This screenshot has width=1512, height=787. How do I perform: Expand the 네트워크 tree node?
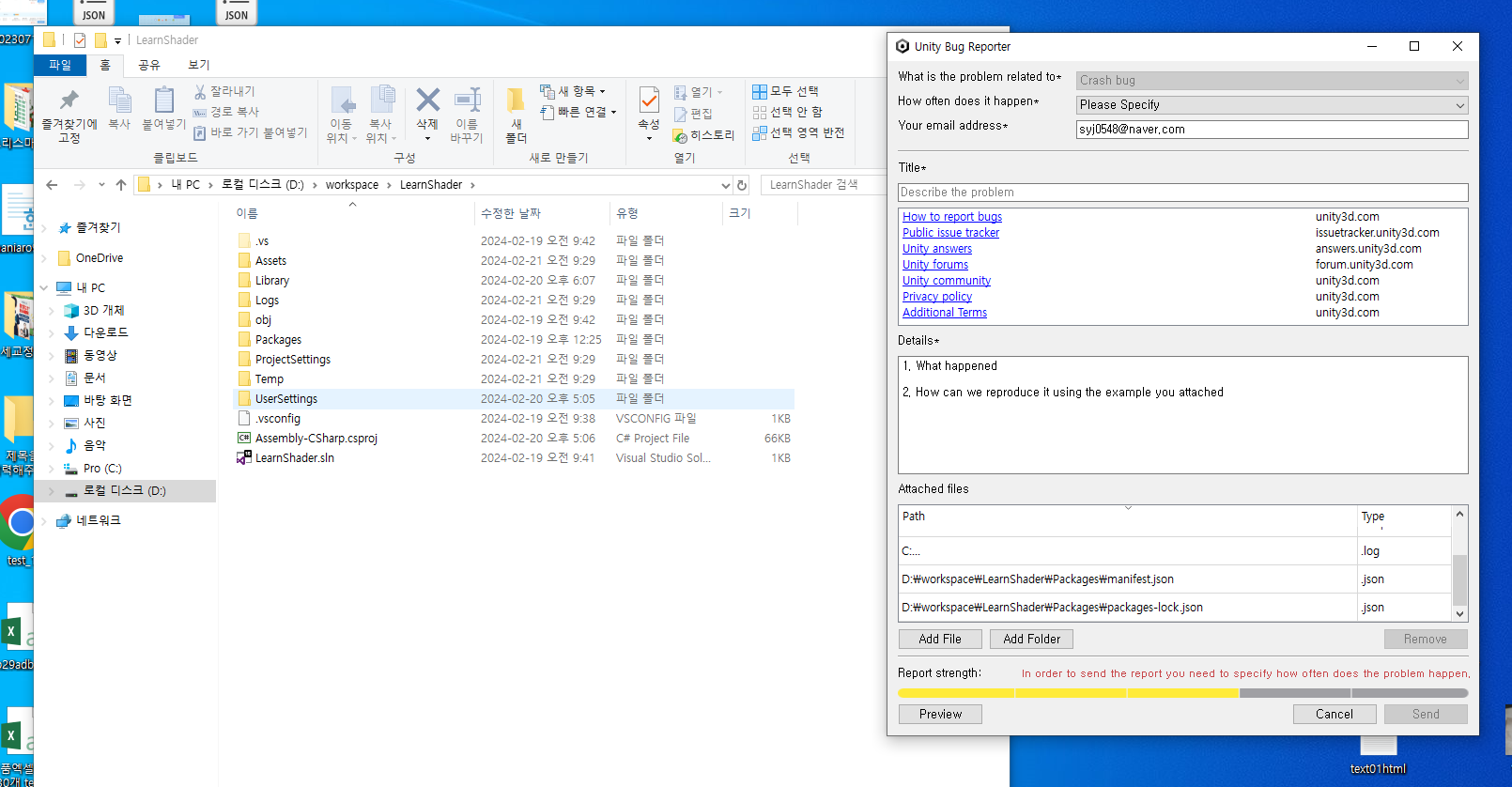click(x=44, y=521)
